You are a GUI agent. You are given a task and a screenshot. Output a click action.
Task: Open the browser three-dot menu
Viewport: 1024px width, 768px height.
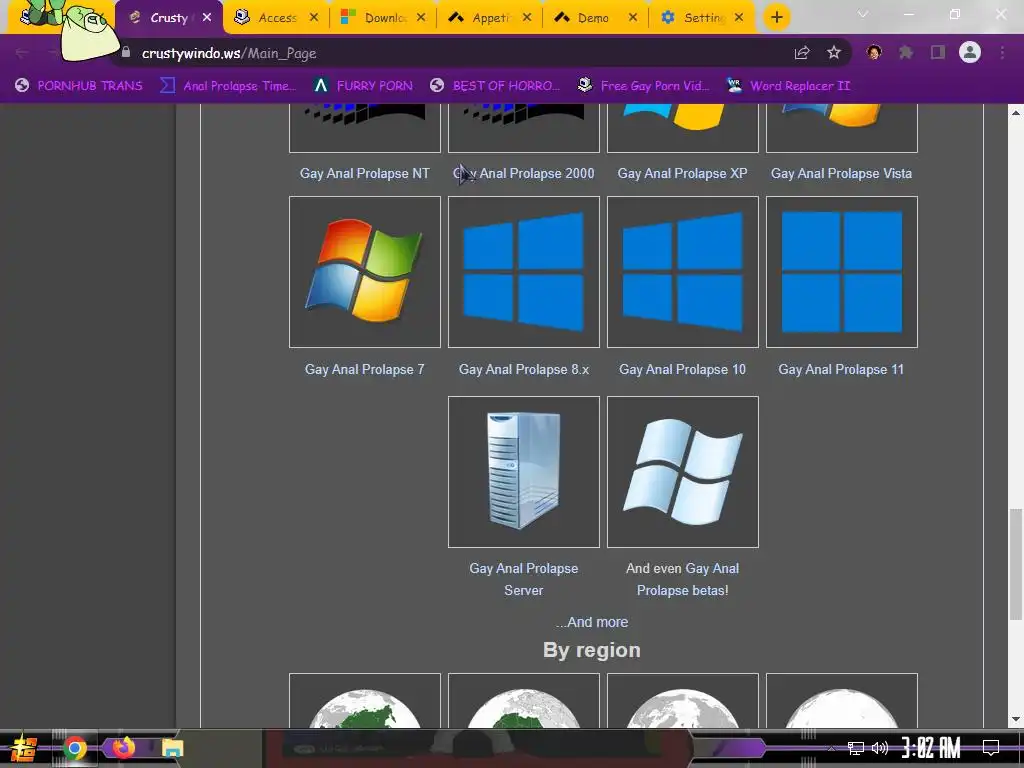1002,52
